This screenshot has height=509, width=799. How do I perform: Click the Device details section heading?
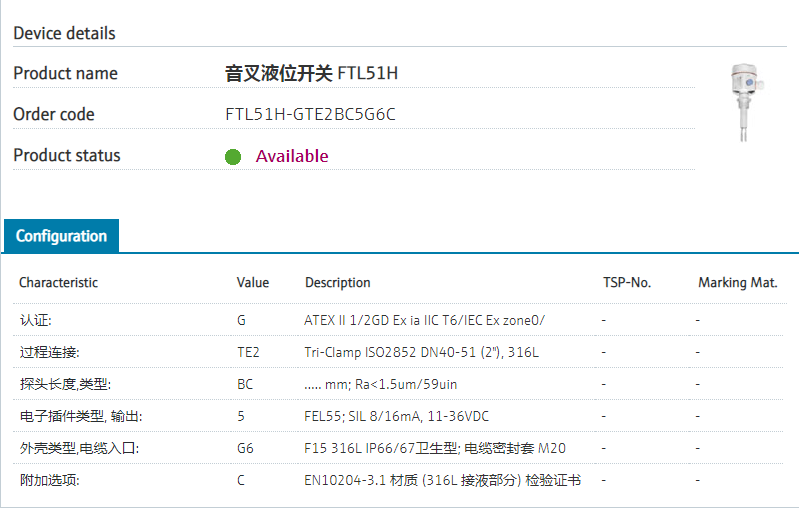click(64, 33)
